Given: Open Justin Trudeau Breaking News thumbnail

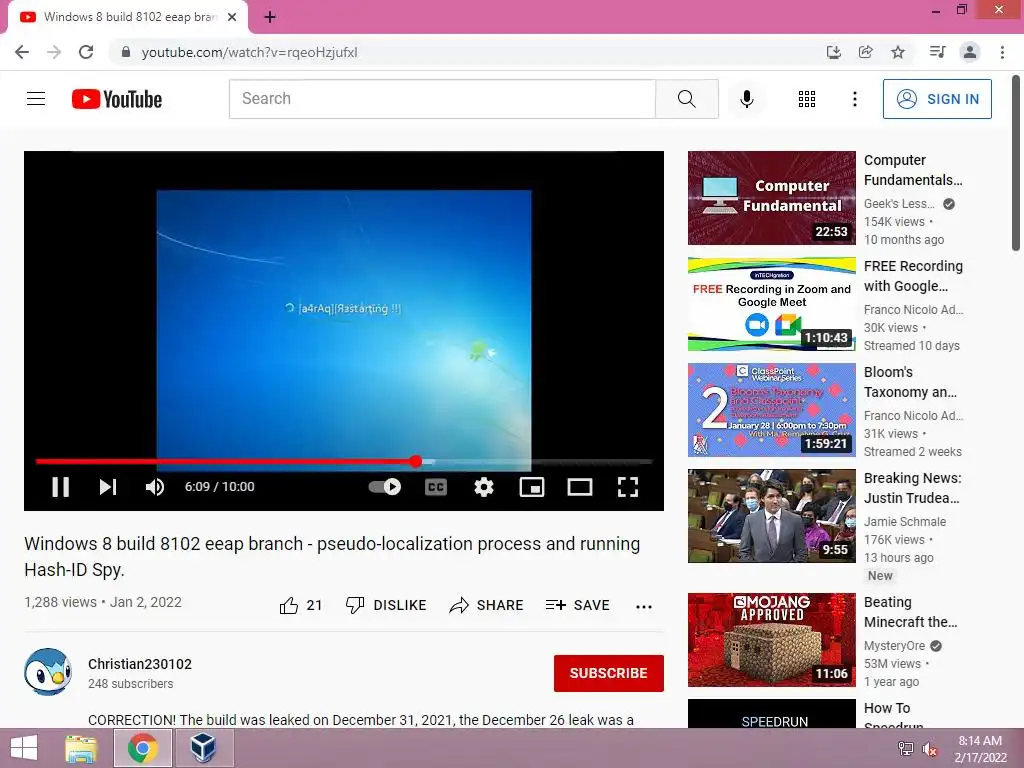Looking at the screenshot, I should pos(771,516).
